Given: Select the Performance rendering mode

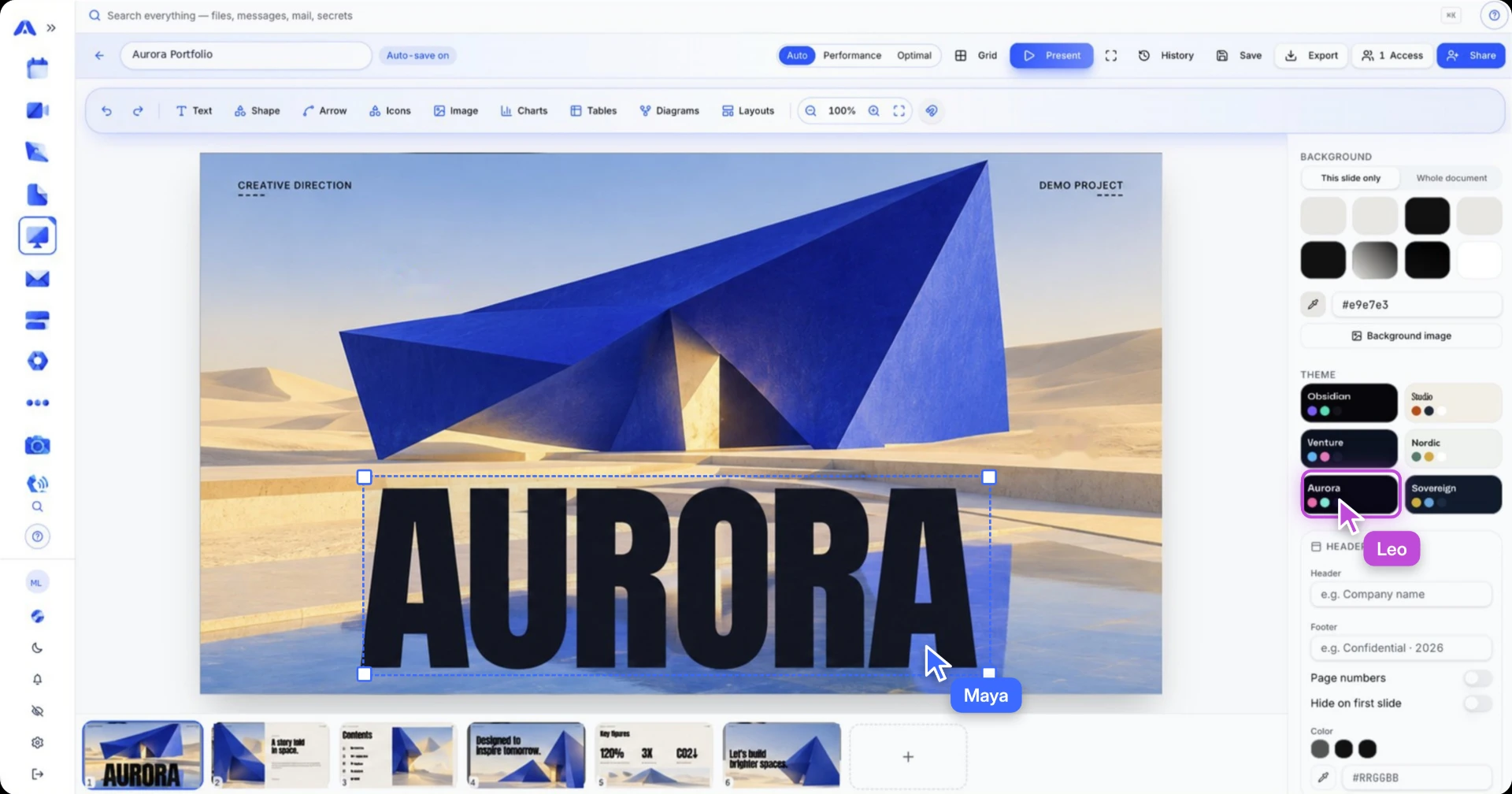Looking at the screenshot, I should (851, 55).
